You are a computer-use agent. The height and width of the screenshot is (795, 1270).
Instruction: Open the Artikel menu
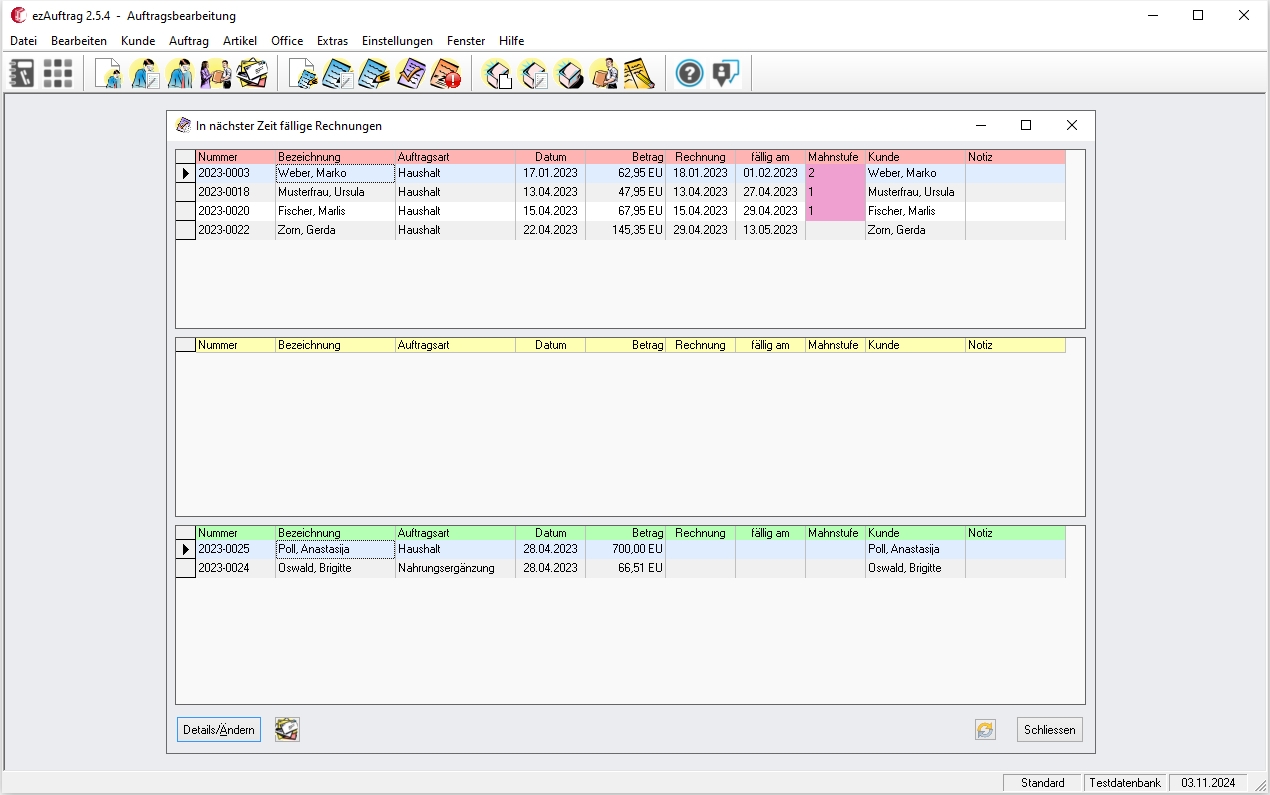(x=240, y=41)
